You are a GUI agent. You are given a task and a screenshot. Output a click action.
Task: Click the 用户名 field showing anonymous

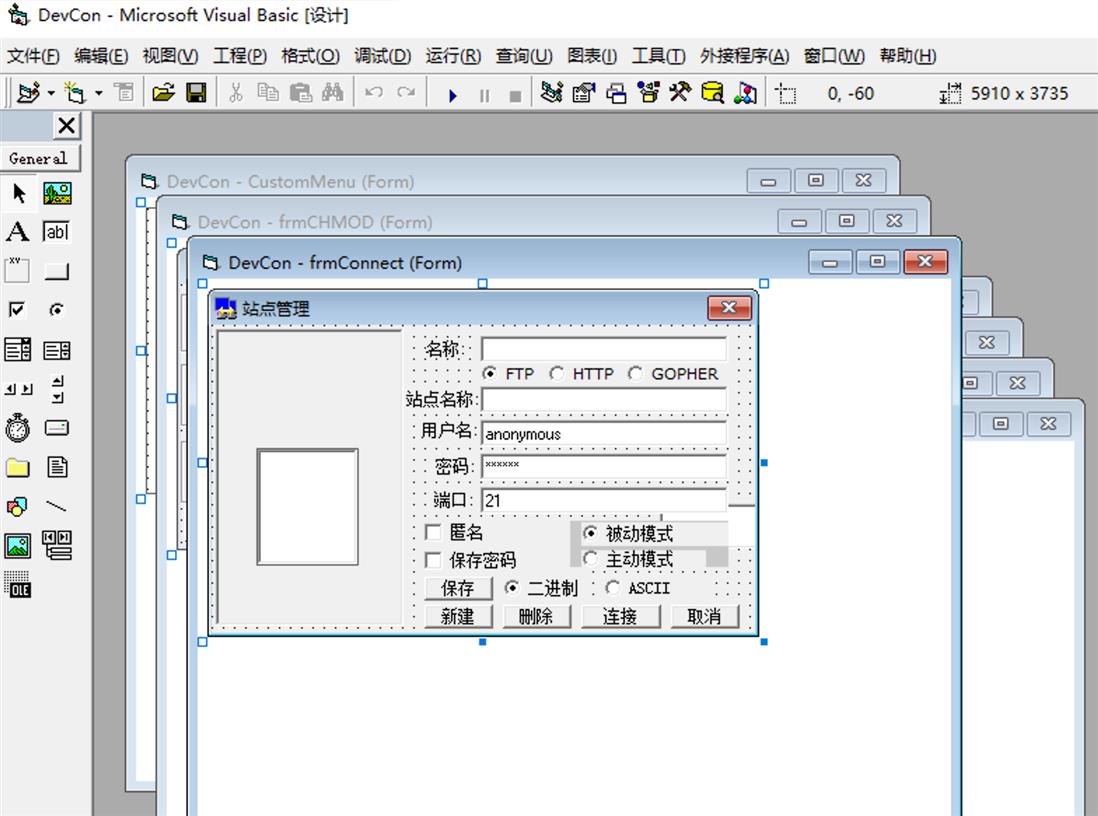pos(604,433)
